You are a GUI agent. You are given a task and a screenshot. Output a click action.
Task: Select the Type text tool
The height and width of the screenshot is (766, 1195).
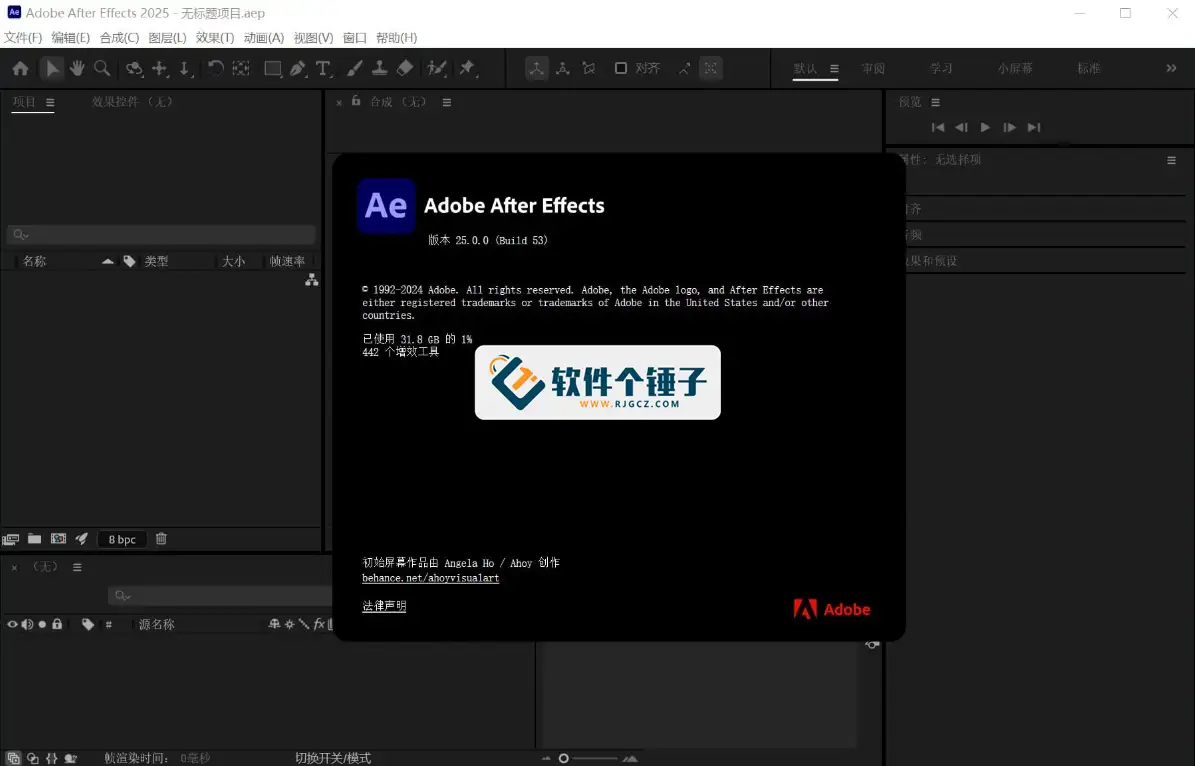323,69
